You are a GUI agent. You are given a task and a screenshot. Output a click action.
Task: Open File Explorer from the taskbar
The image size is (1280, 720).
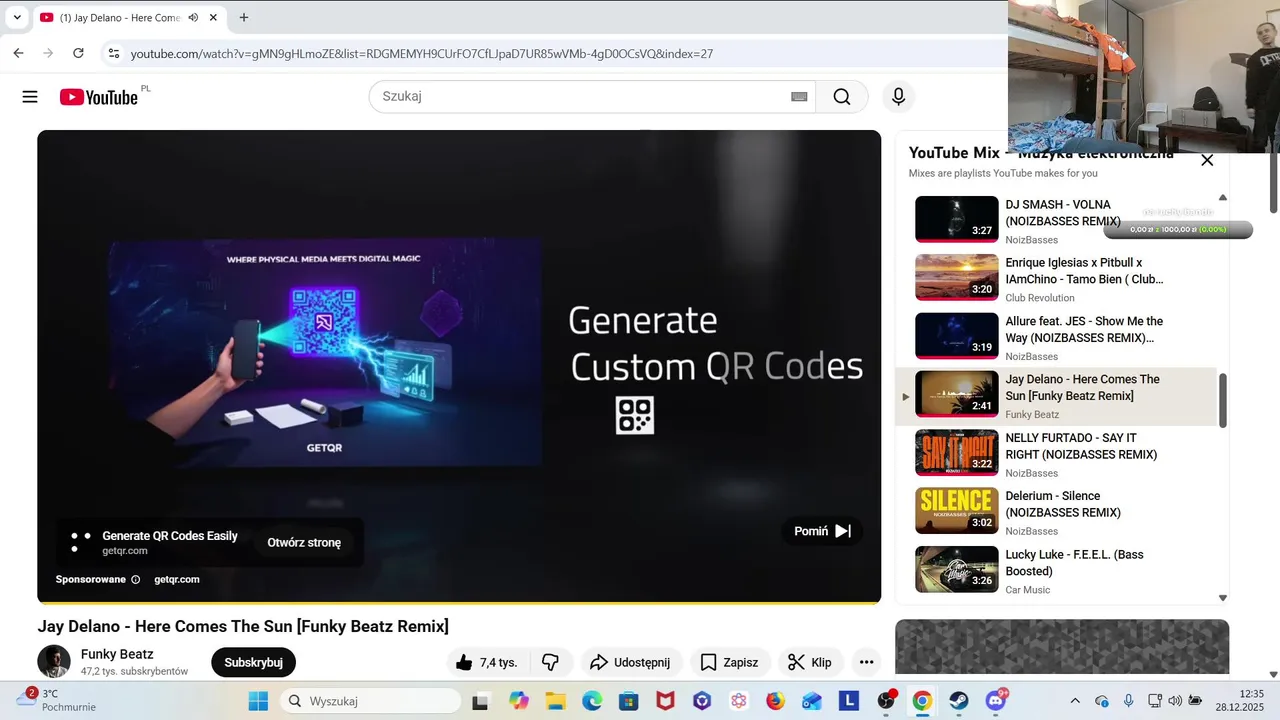[x=555, y=701]
